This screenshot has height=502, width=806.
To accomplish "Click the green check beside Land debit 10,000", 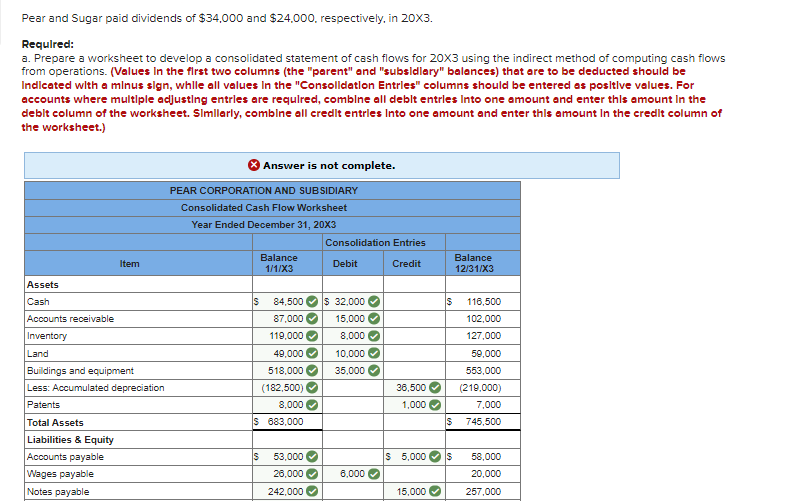I will pyautogui.click(x=374, y=354).
